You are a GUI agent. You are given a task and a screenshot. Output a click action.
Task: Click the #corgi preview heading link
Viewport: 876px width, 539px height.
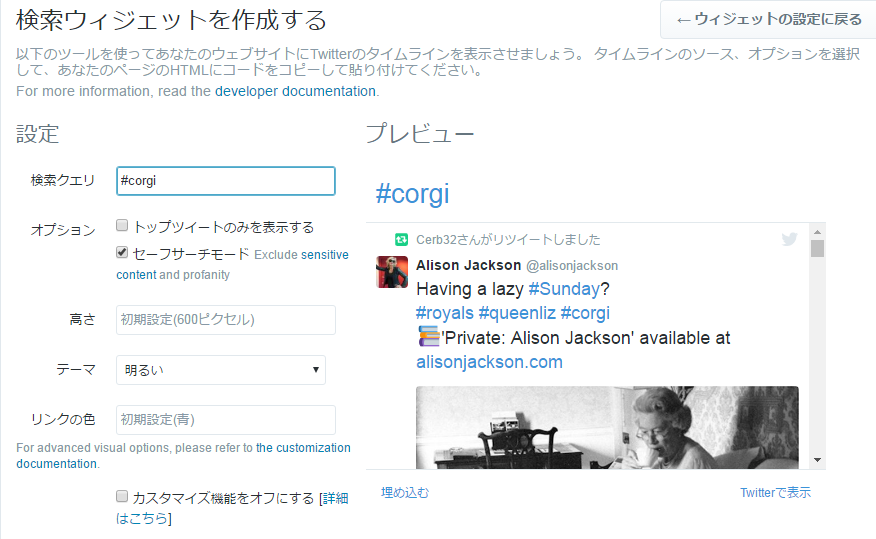tap(412, 193)
